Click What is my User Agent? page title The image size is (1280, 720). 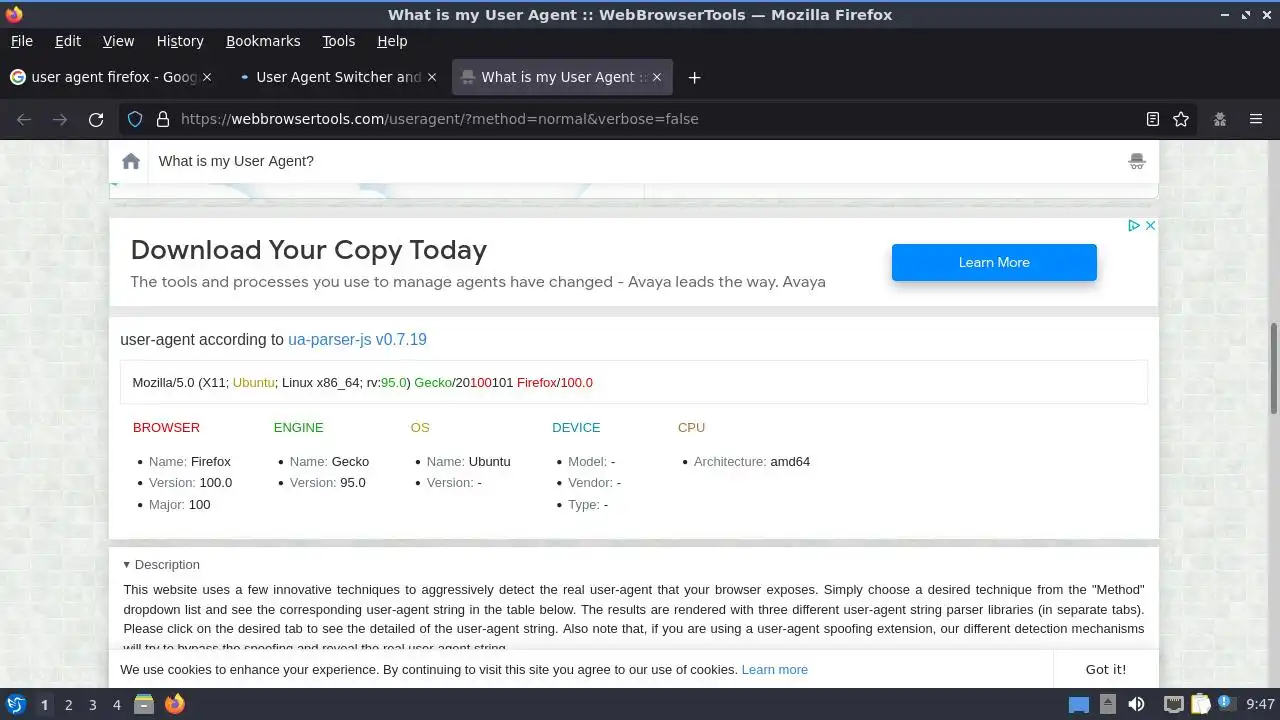236,161
